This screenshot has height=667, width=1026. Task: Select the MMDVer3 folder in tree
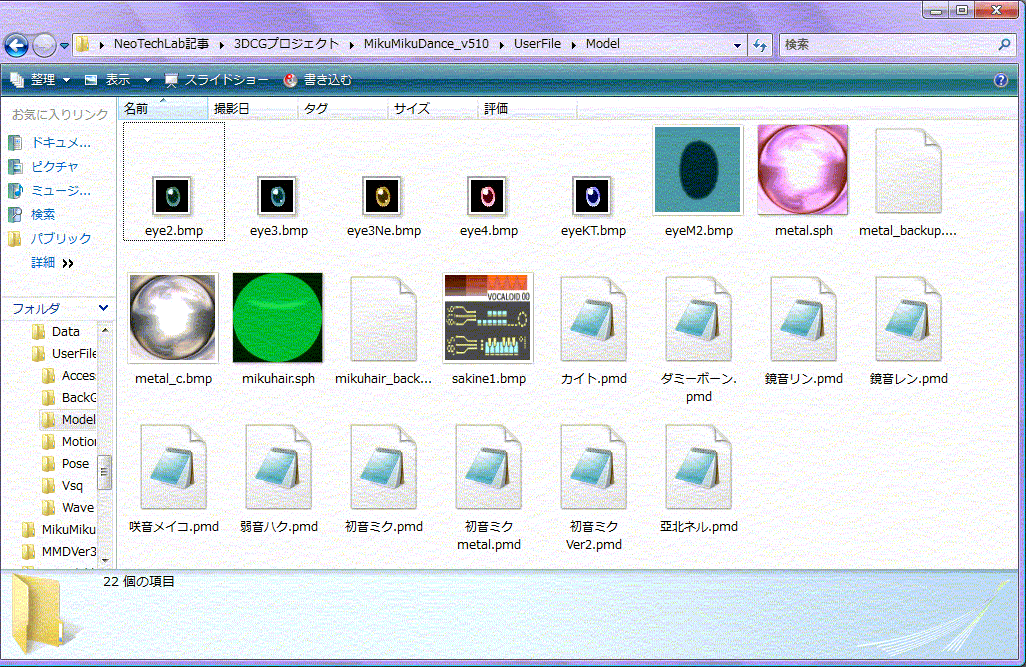(59, 552)
